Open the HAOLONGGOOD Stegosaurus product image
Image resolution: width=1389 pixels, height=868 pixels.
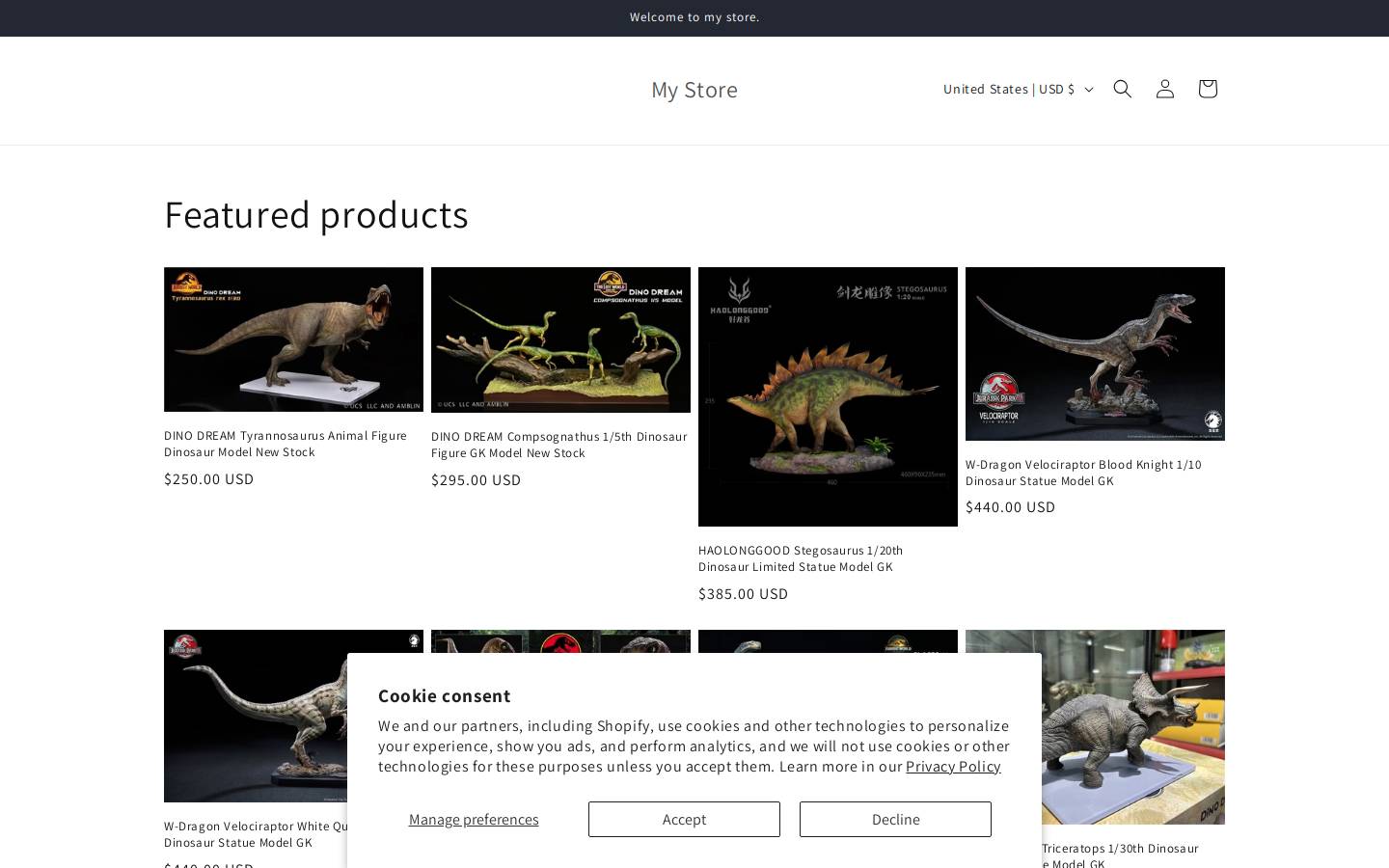(828, 396)
